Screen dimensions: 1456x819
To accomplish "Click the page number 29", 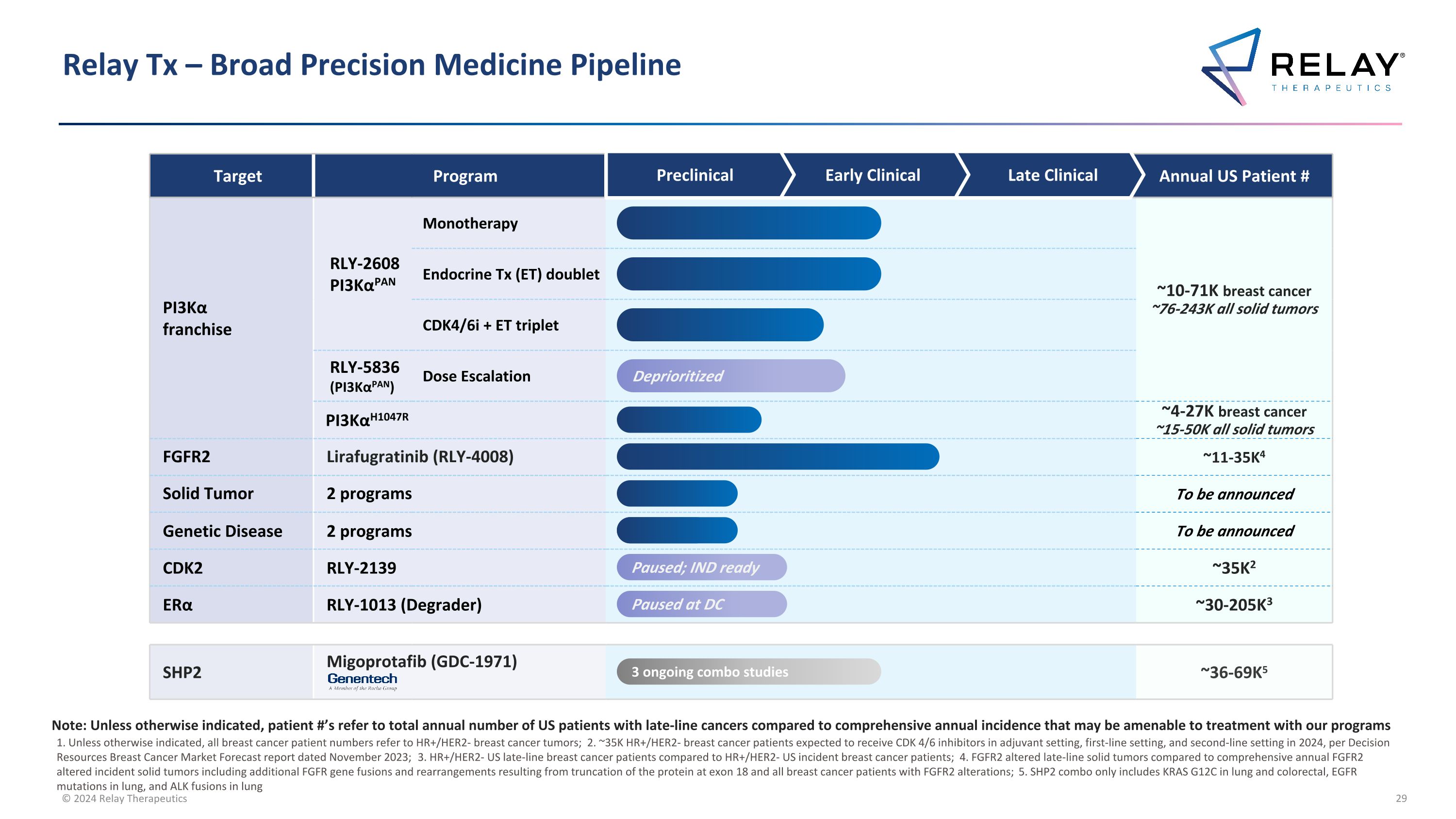I will coord(1401,799).
